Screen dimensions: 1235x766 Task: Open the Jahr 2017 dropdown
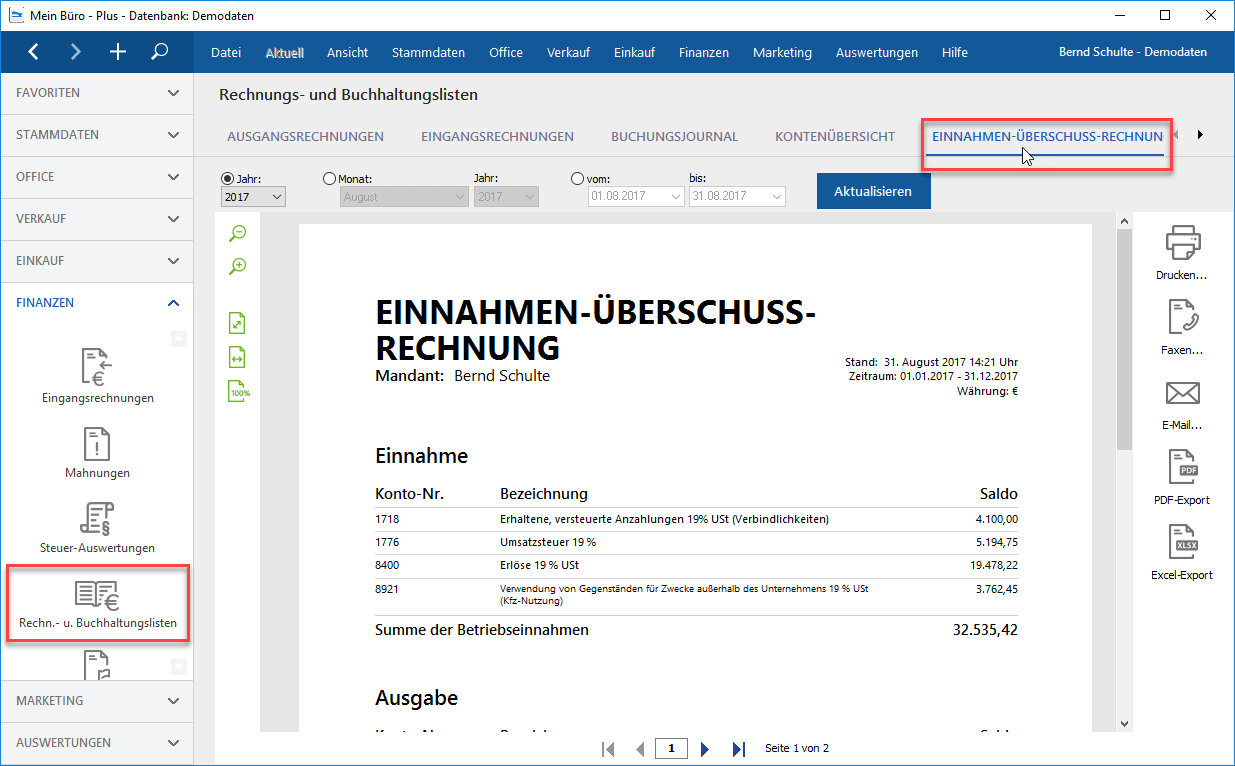pyautogui.click(x=252, y=196)
